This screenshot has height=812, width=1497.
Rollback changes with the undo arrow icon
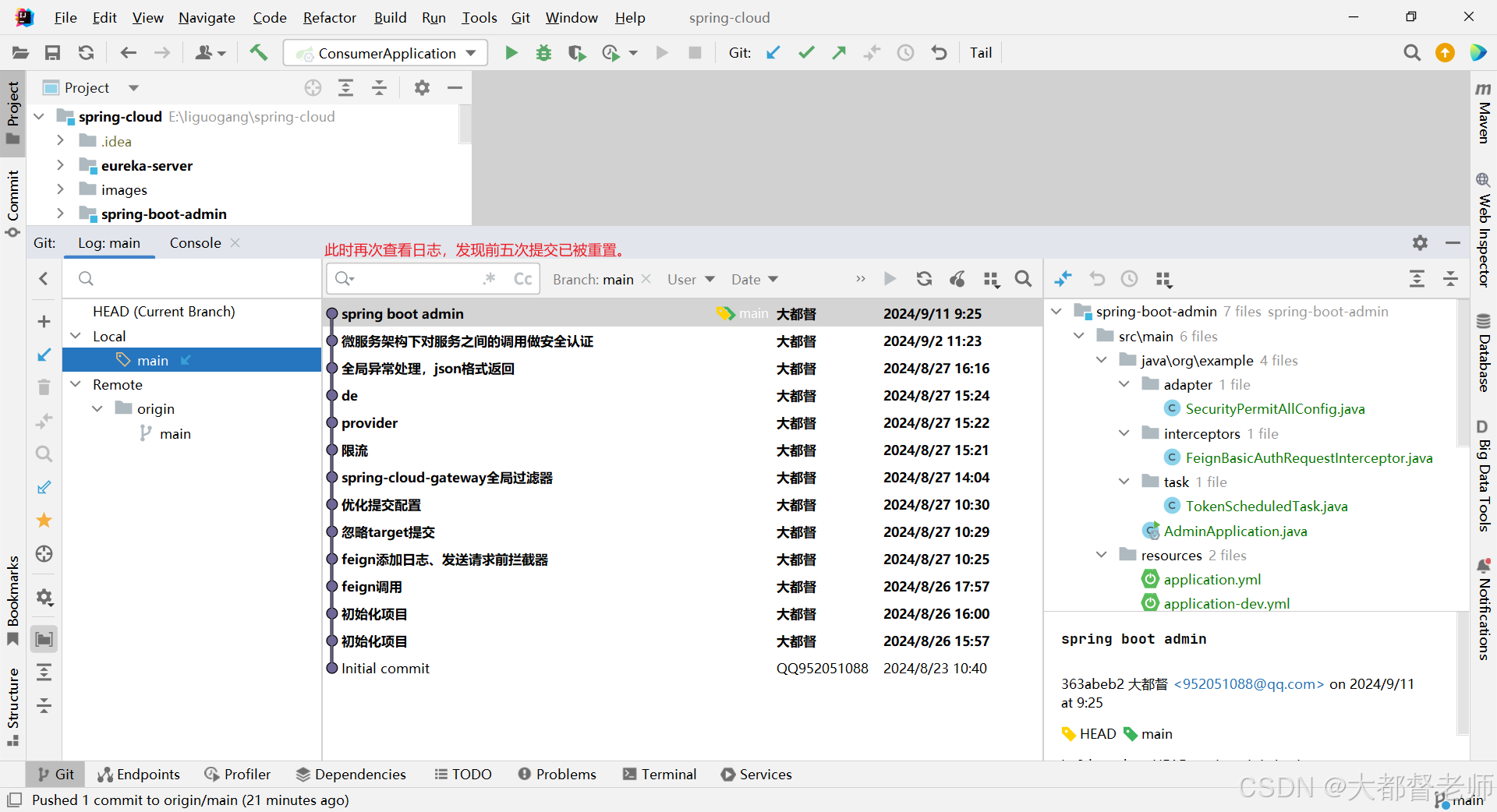click(x=939, y=53)
